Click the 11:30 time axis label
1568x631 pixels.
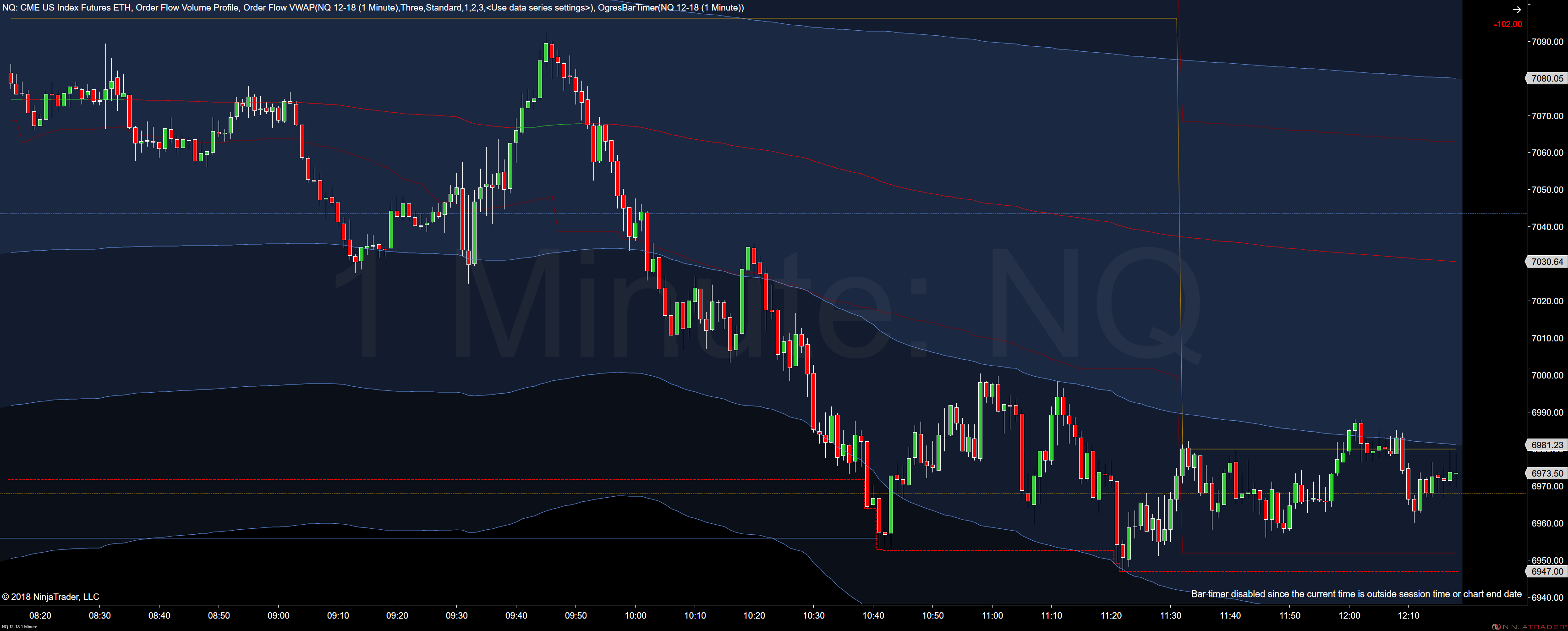pos(1171,615)
